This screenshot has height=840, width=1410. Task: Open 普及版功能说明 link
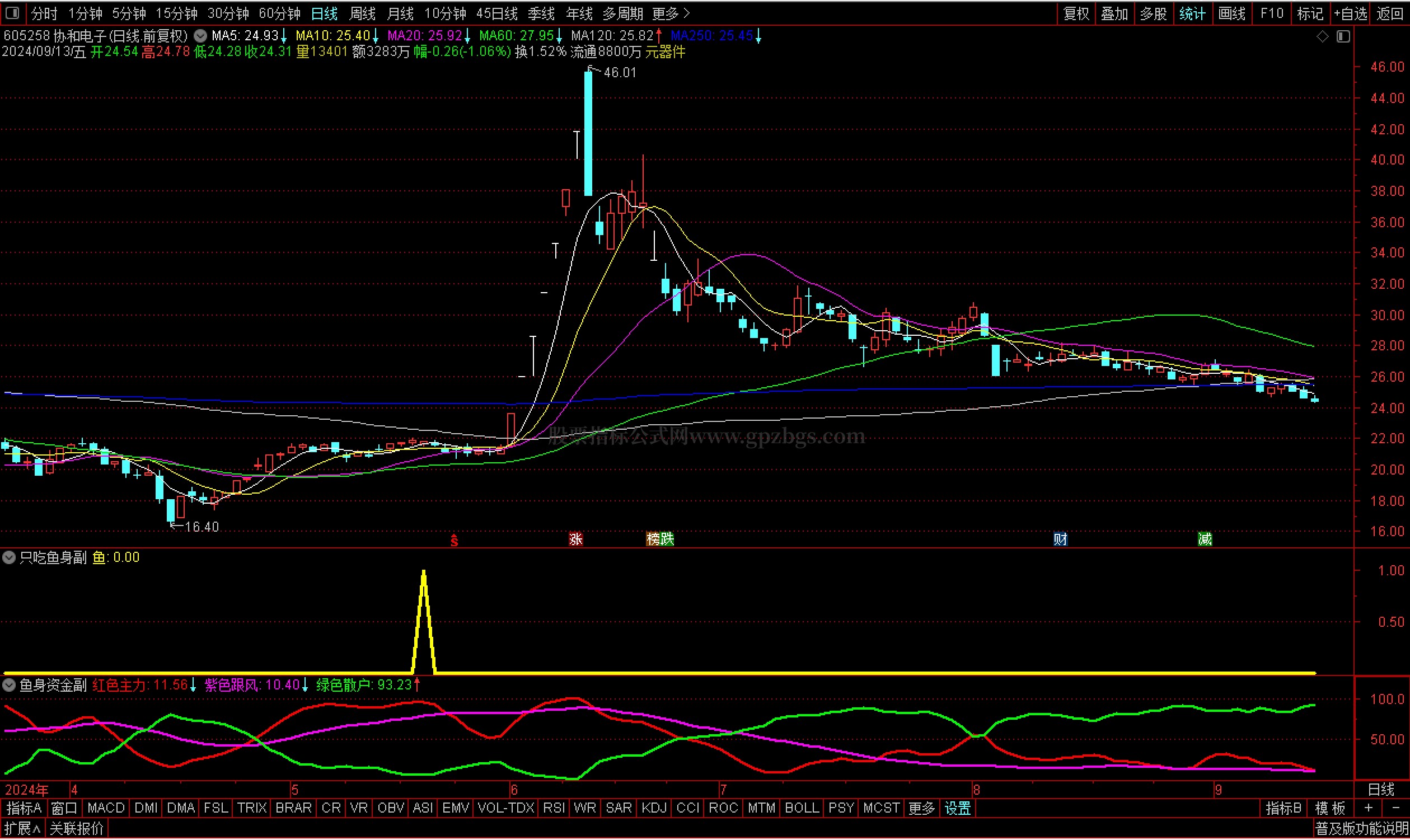pos(1361,829)
